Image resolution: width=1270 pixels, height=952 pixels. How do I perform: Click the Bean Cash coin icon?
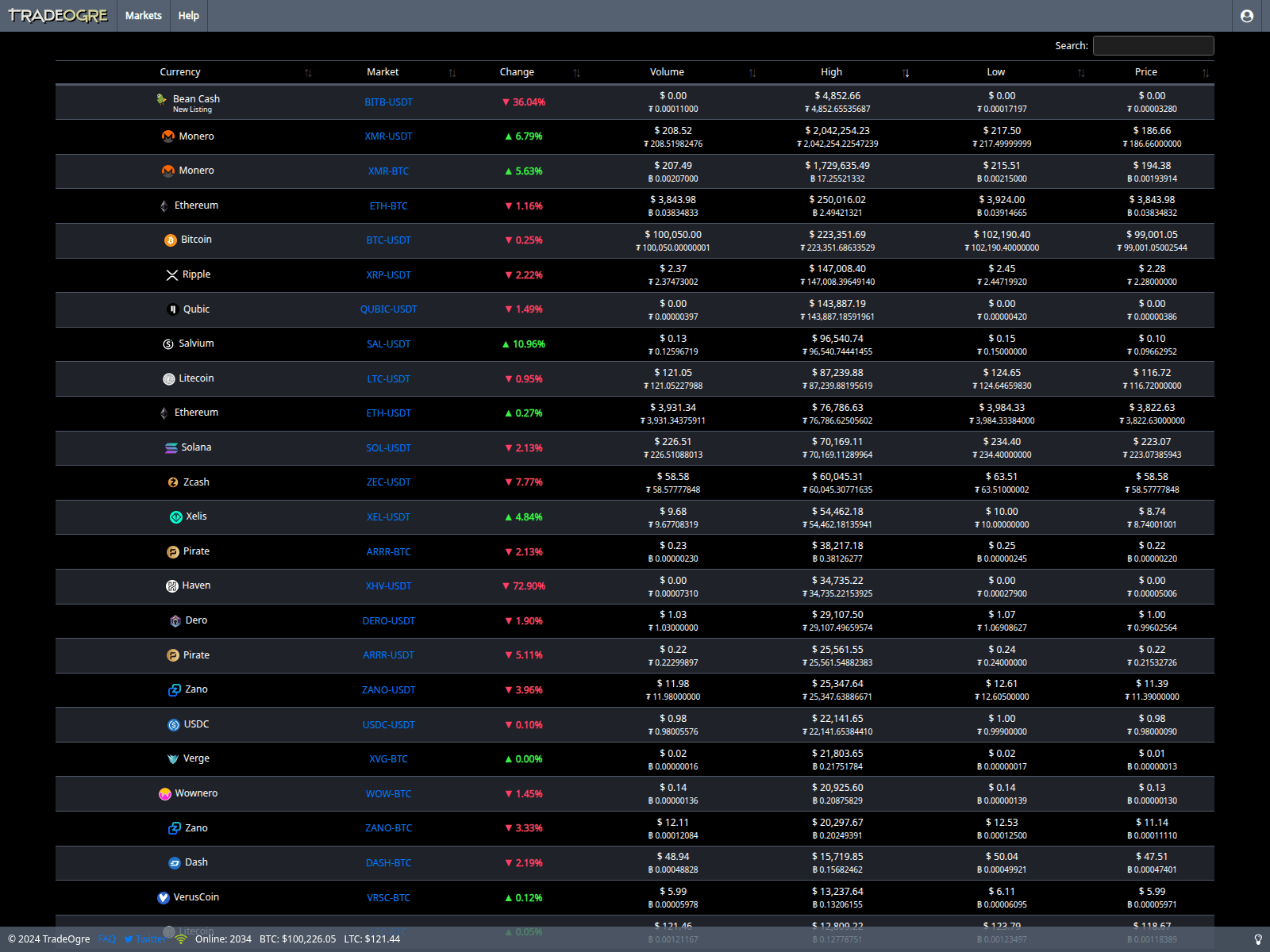(162, 99)
